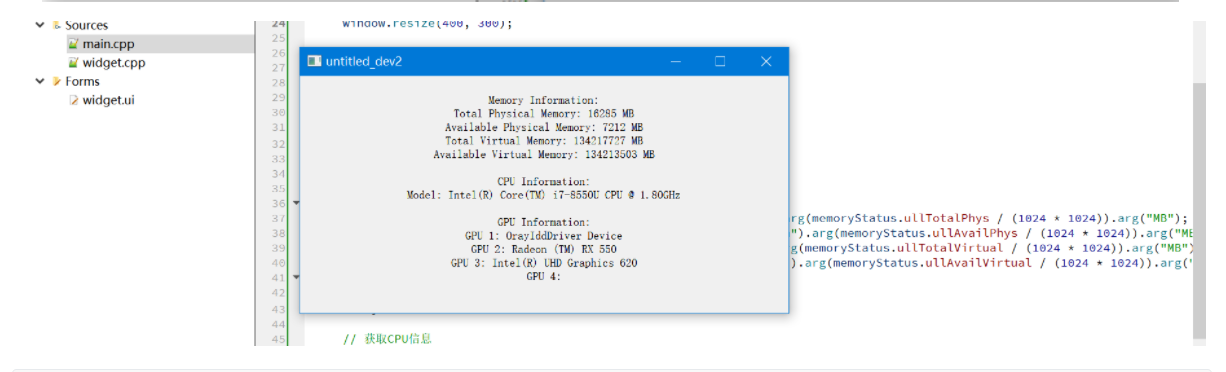Collapse the Sources folder in project tree
This screenshot has height=372, width=1226.
pos(39,25)
